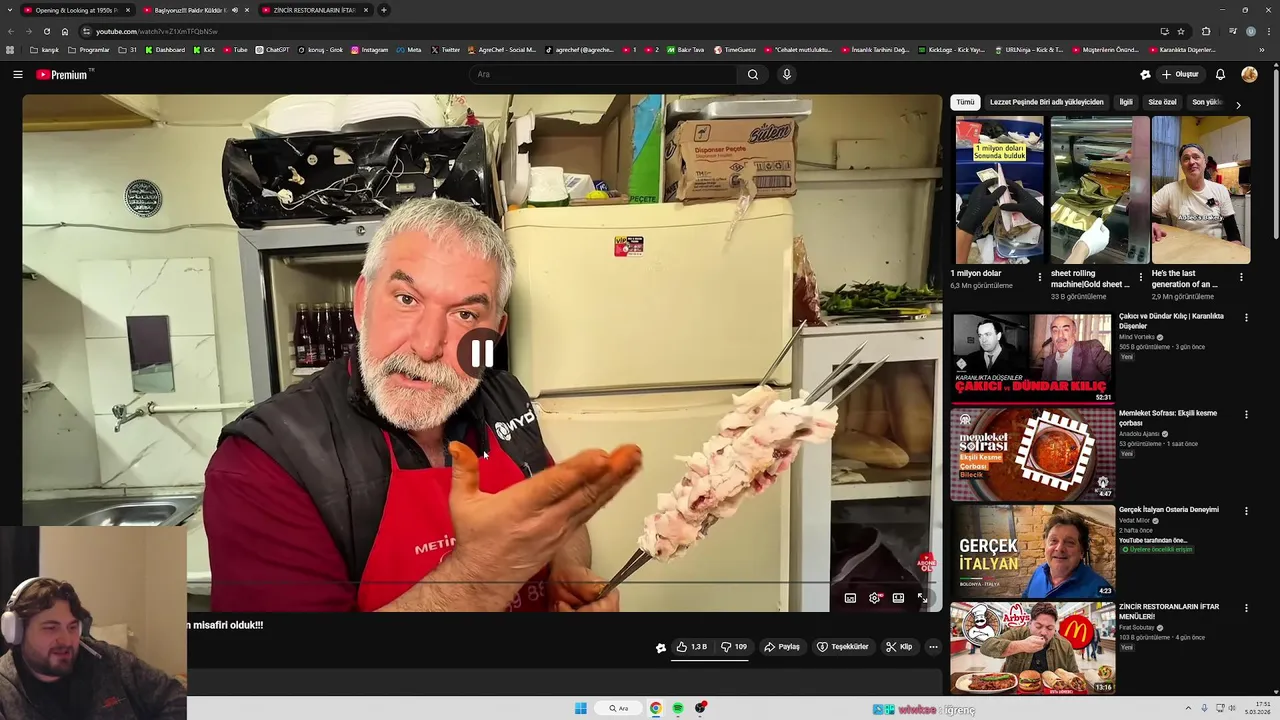This screenshot has height=720, width=1280.
Task: Share the video via Paylaş
Action: 782,647
